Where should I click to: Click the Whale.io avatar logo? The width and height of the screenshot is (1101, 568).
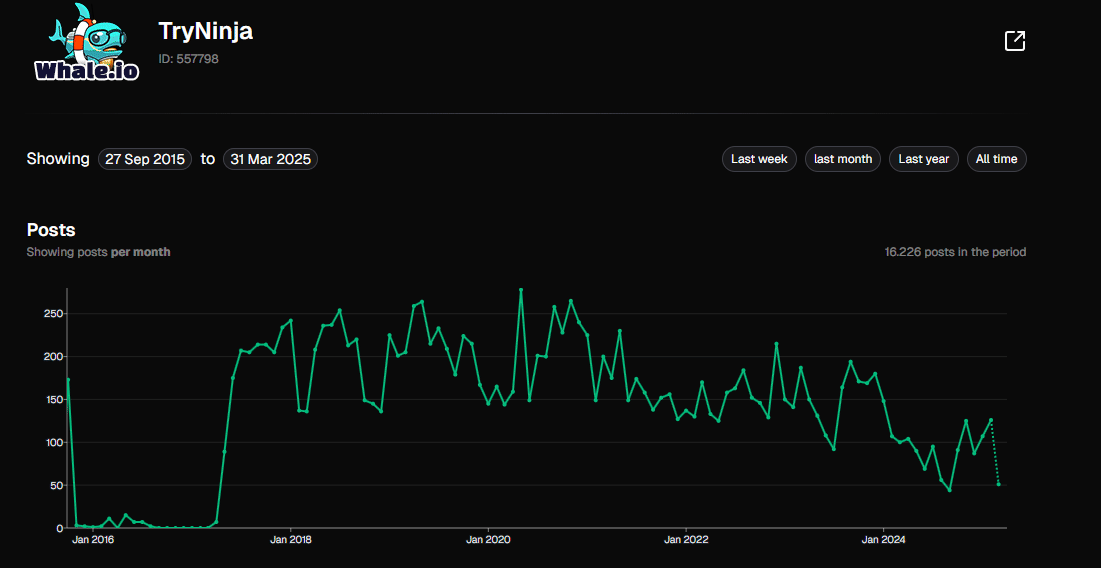coord(86,42)
